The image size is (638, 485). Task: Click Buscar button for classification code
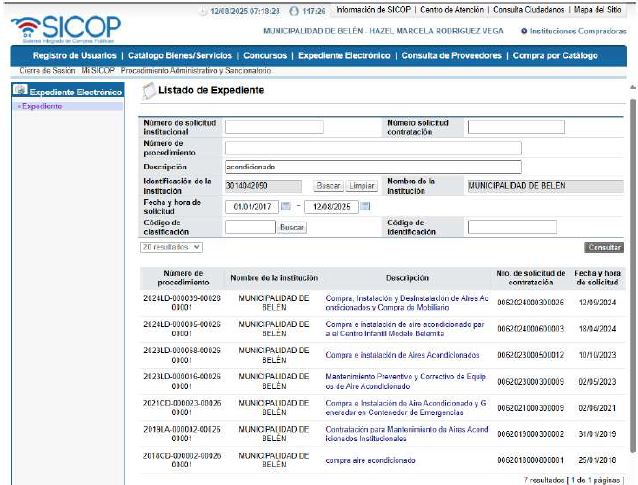(x=292, y=227)
